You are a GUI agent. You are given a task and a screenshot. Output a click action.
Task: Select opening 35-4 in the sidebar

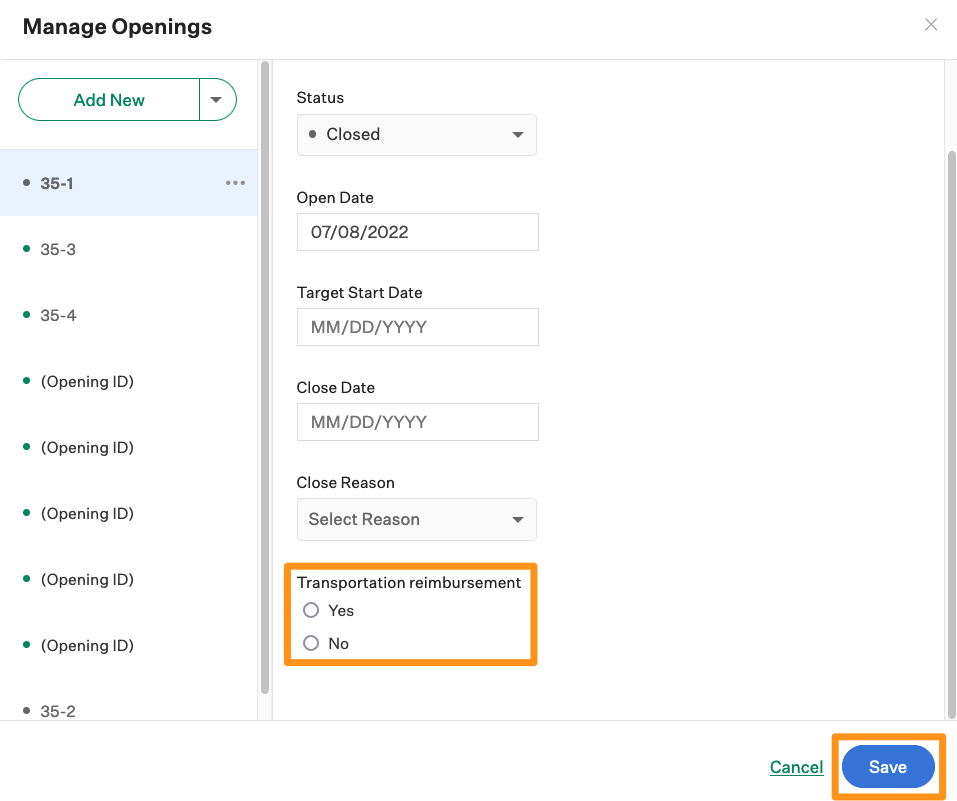[x=57, y=314]
